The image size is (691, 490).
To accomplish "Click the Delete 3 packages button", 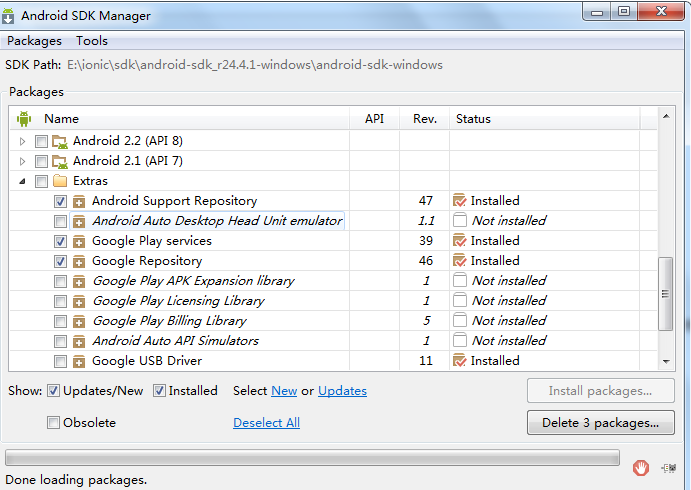I will tap(601, 423).
